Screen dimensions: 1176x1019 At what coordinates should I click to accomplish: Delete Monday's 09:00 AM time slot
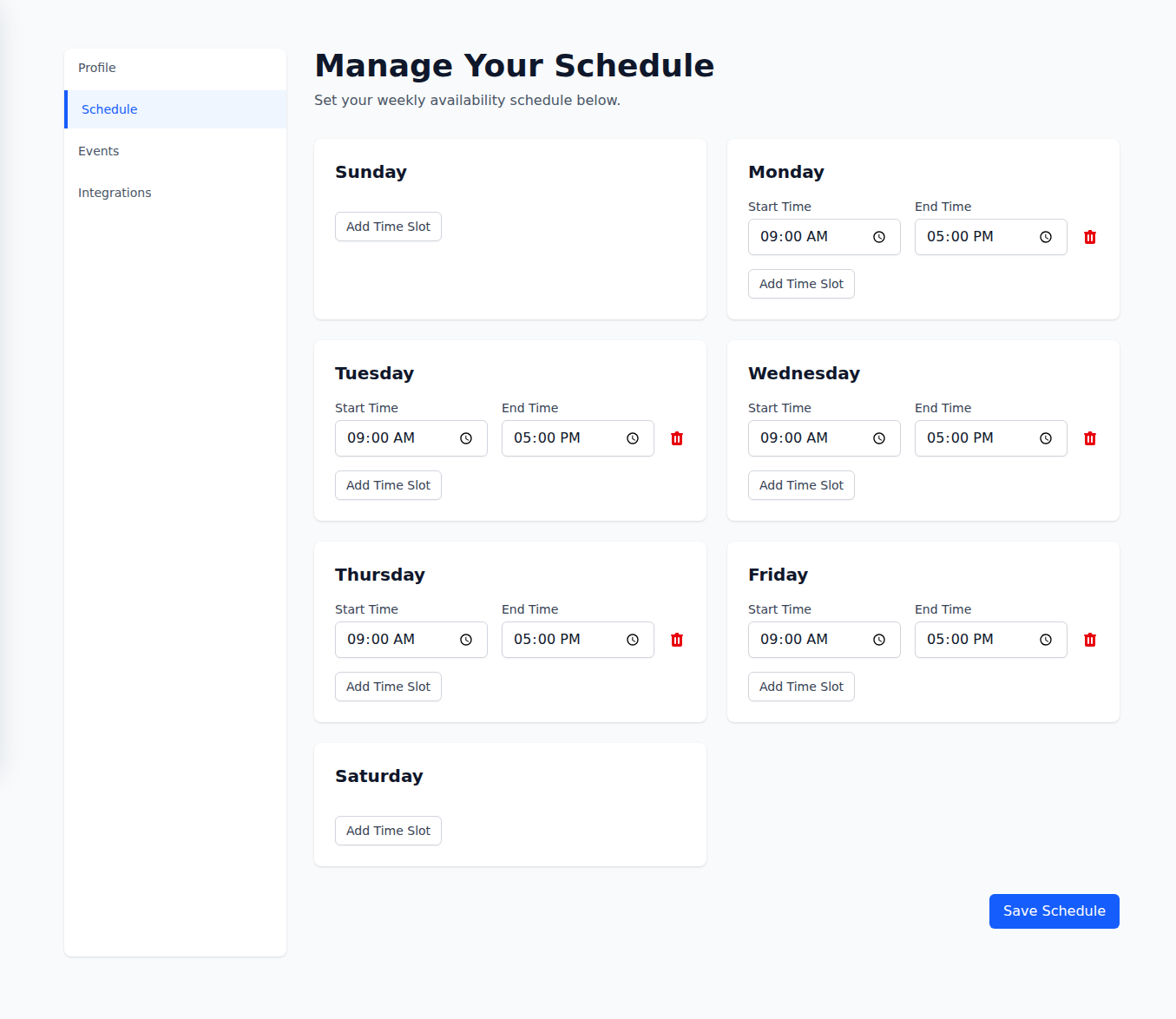click(1089, 236)
